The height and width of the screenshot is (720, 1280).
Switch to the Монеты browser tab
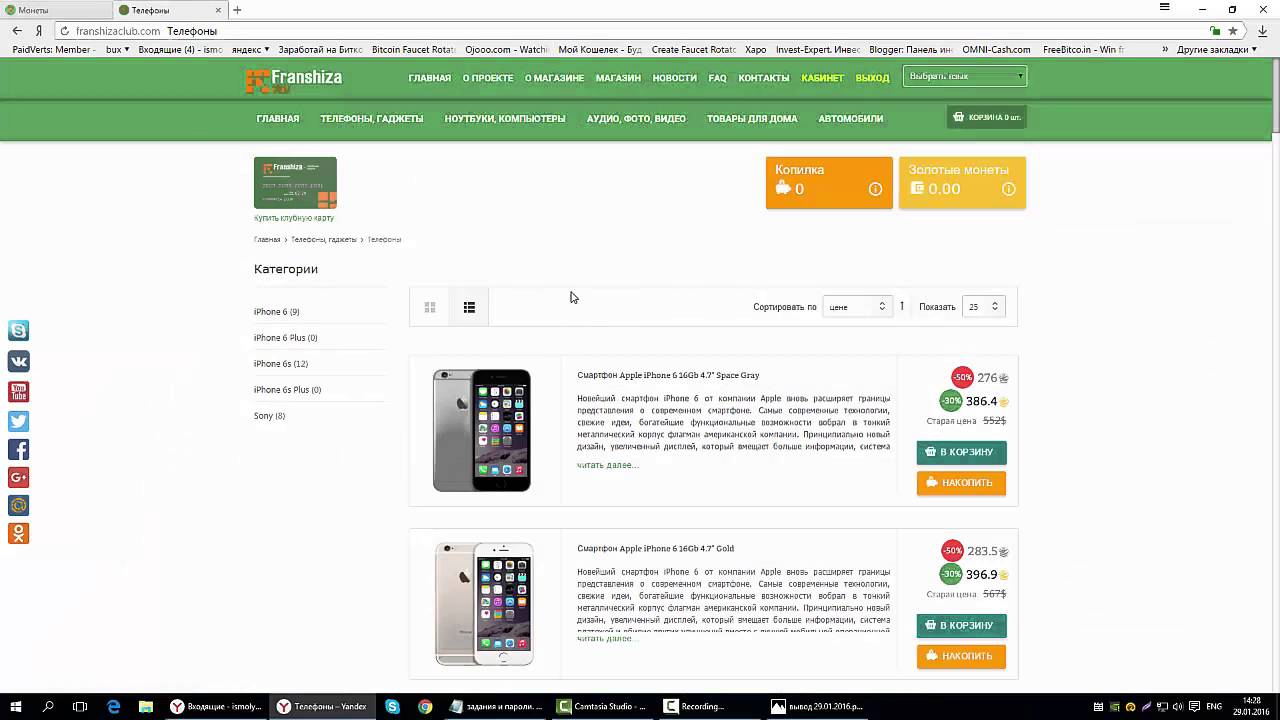point(55,10)
